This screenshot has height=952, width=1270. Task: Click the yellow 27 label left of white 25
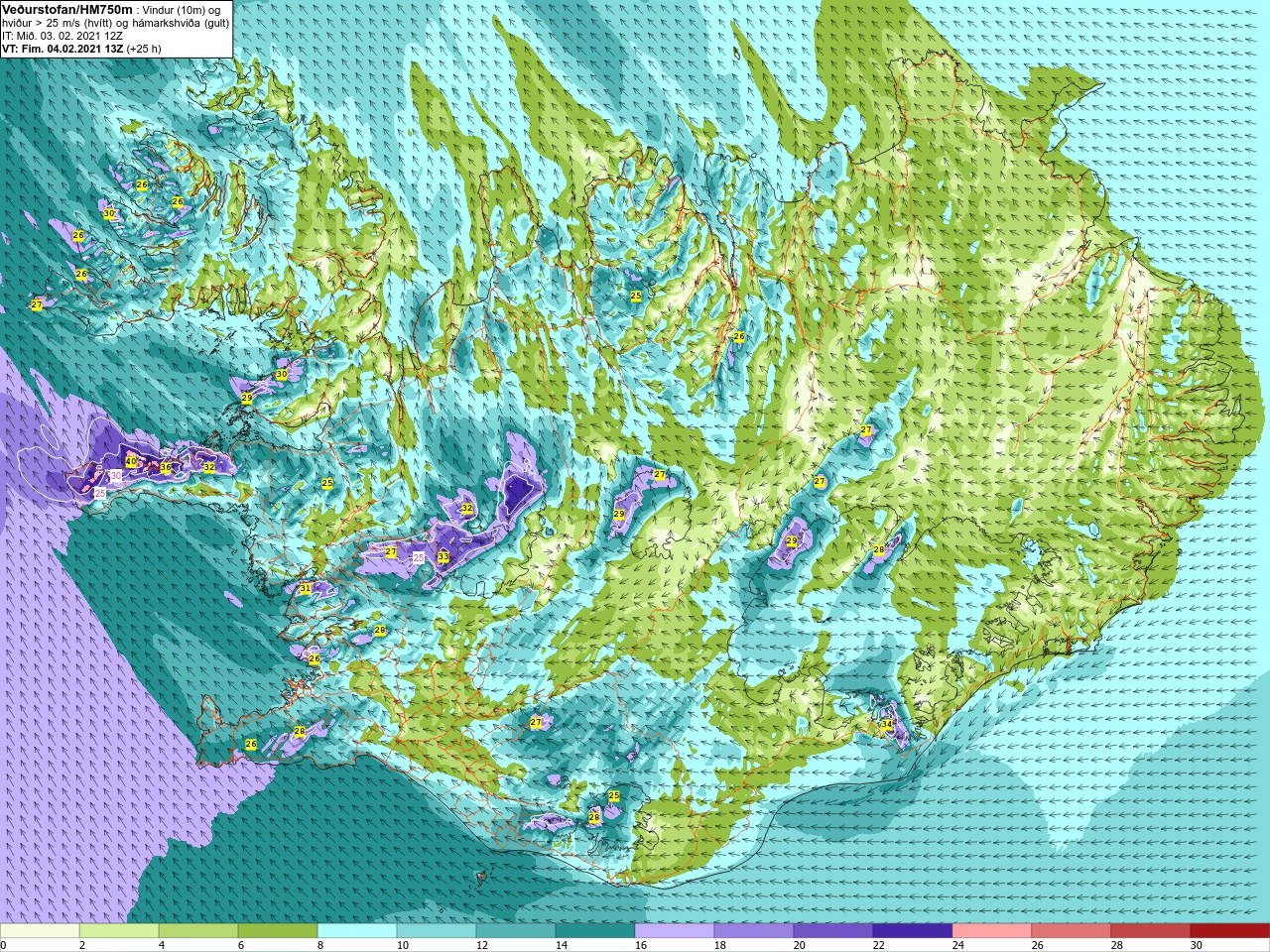tap(391, 551)
